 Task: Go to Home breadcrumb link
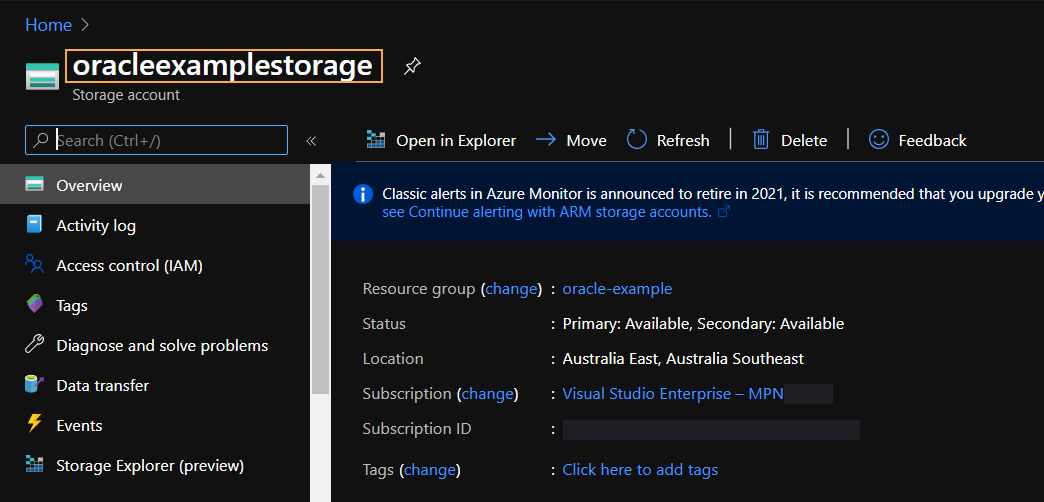[49, 25]
